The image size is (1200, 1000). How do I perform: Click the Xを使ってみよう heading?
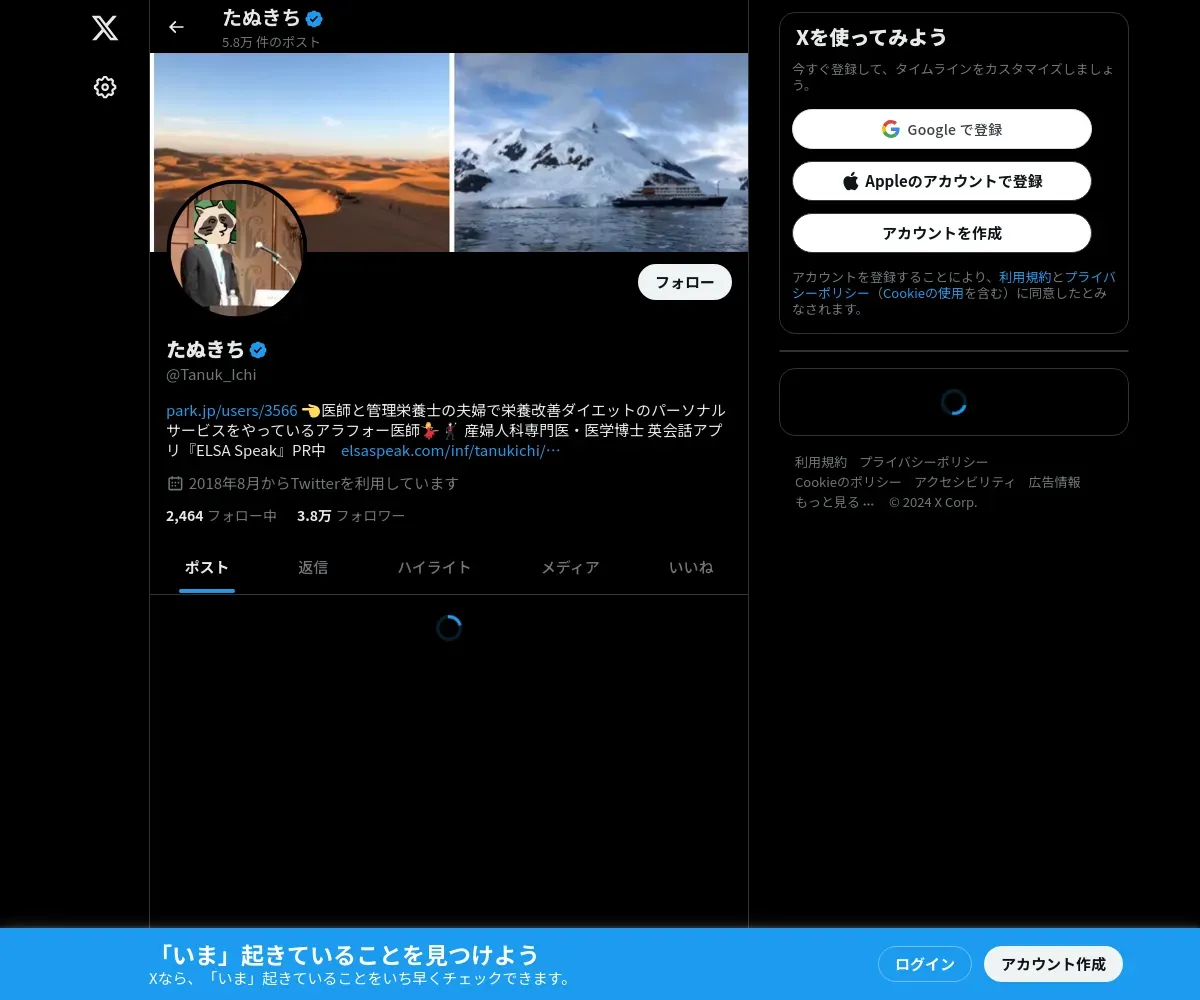(871, 37)
